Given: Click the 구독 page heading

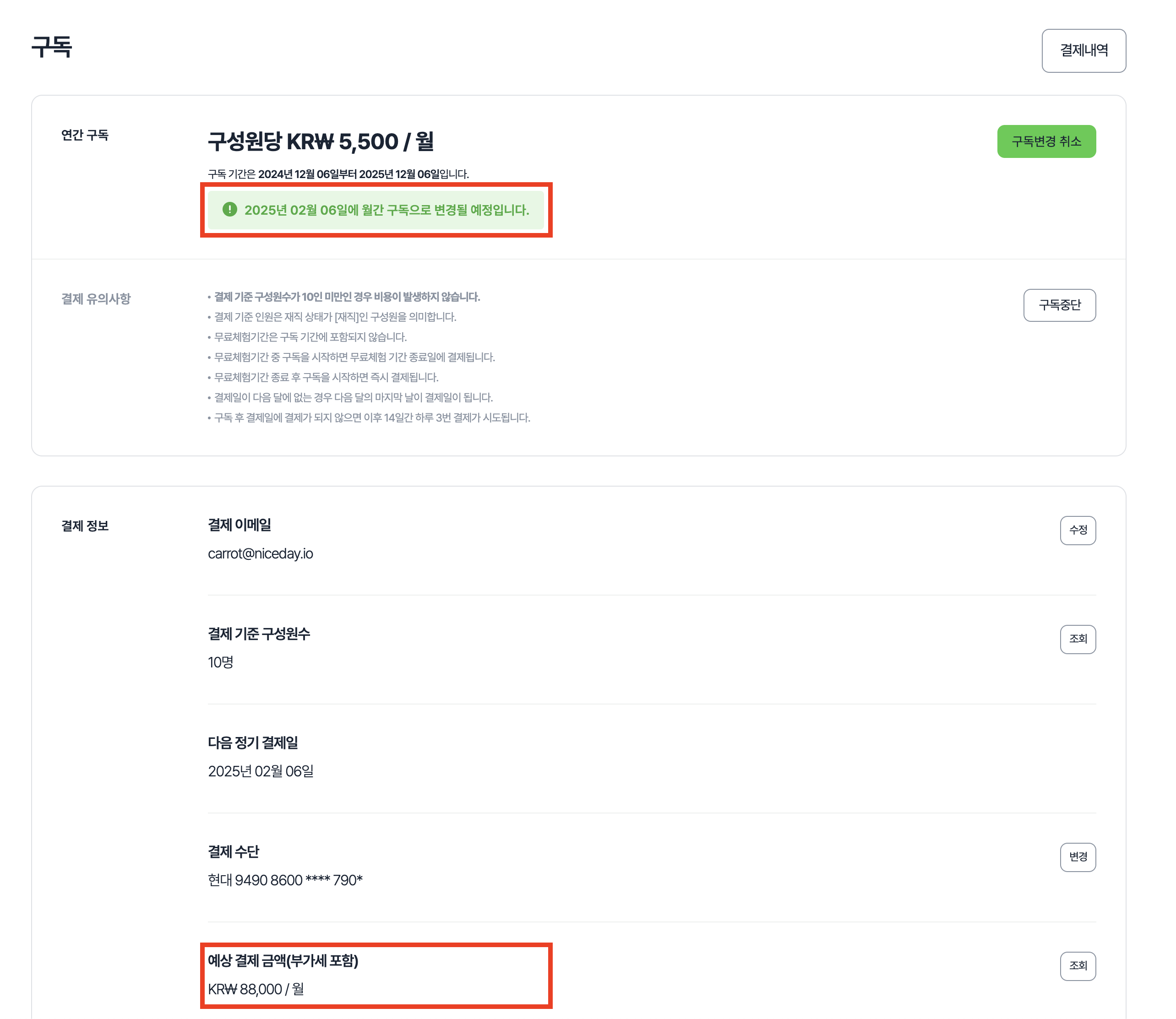Looking at the screenshot, I should [x=52, y=47].
